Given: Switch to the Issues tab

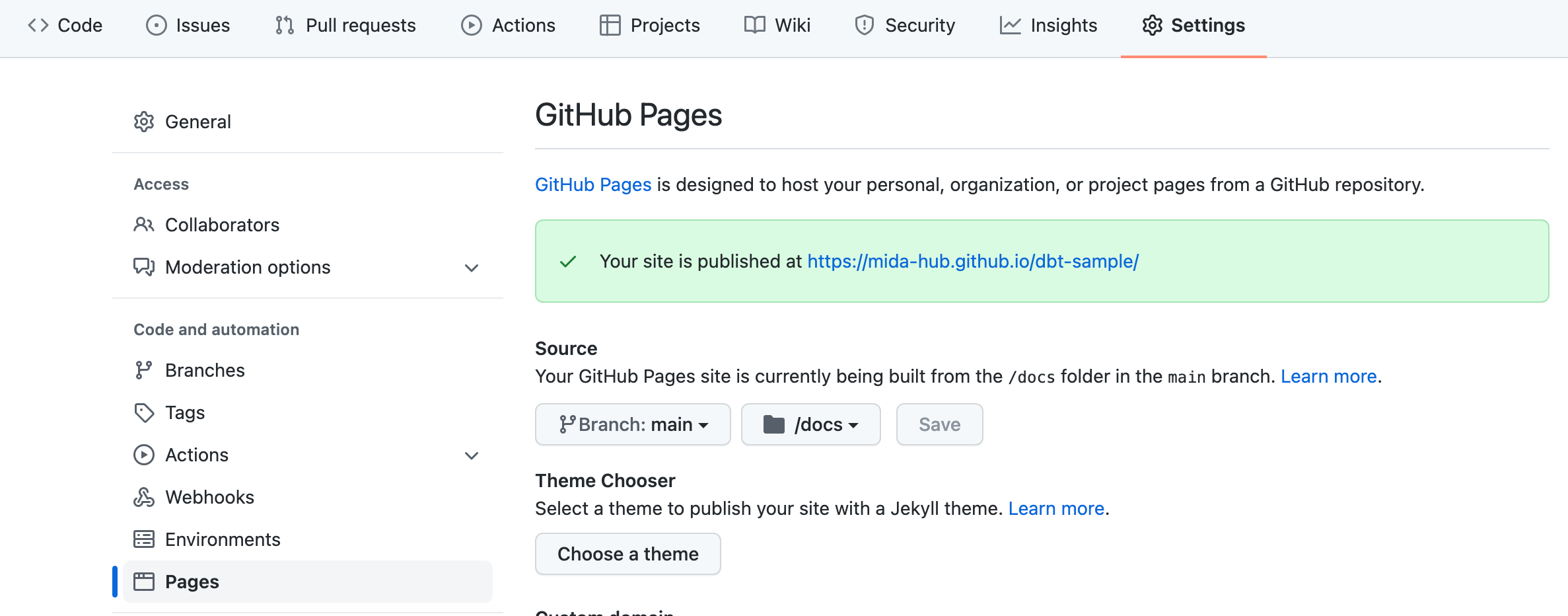Looking at the screenshot, I should [x=188, y=25].
